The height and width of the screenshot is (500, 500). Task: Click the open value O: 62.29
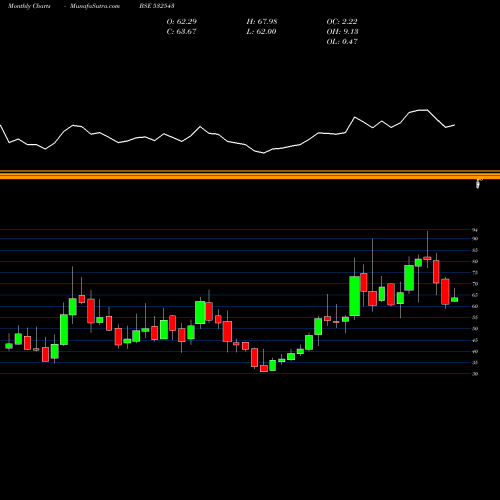point(182,22)
